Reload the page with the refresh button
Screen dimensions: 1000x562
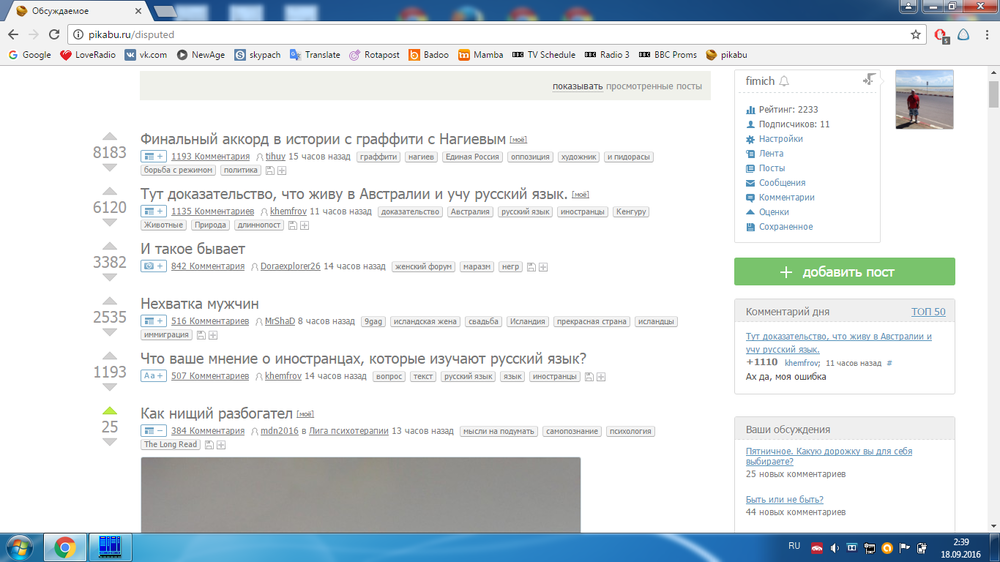click(x=55, y=34)
